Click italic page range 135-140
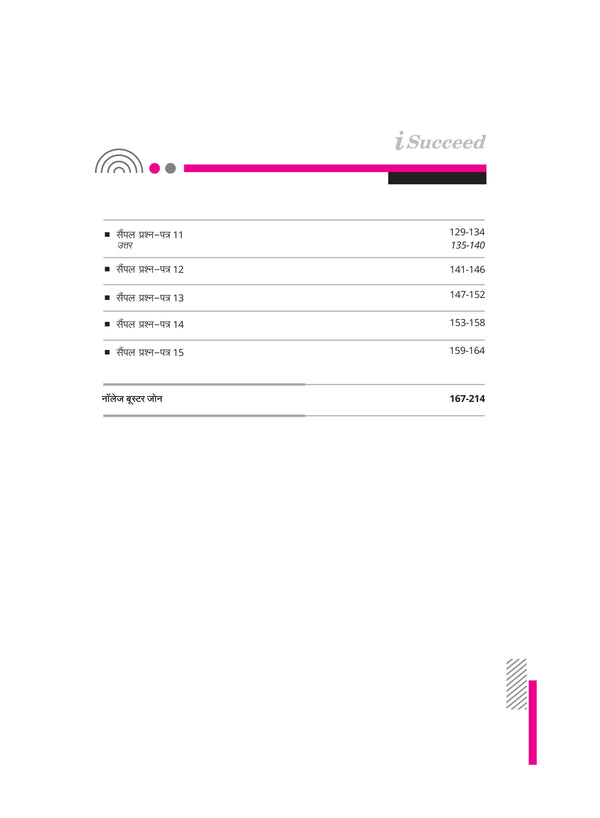Viewport: 600px width, 818px height. 467,245
